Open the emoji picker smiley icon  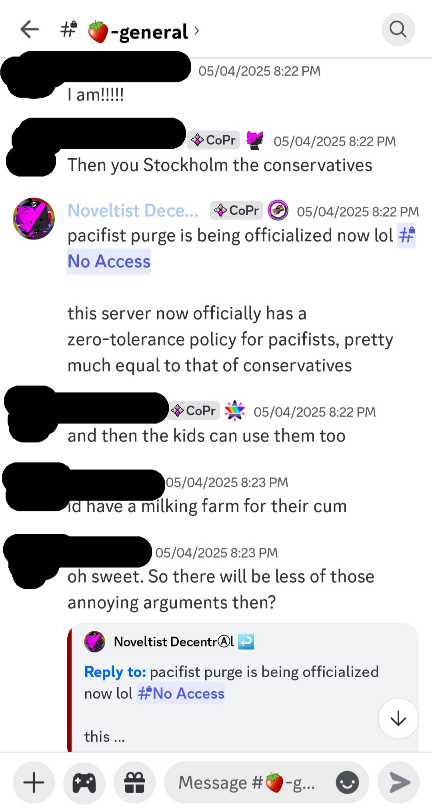(347, 782)
